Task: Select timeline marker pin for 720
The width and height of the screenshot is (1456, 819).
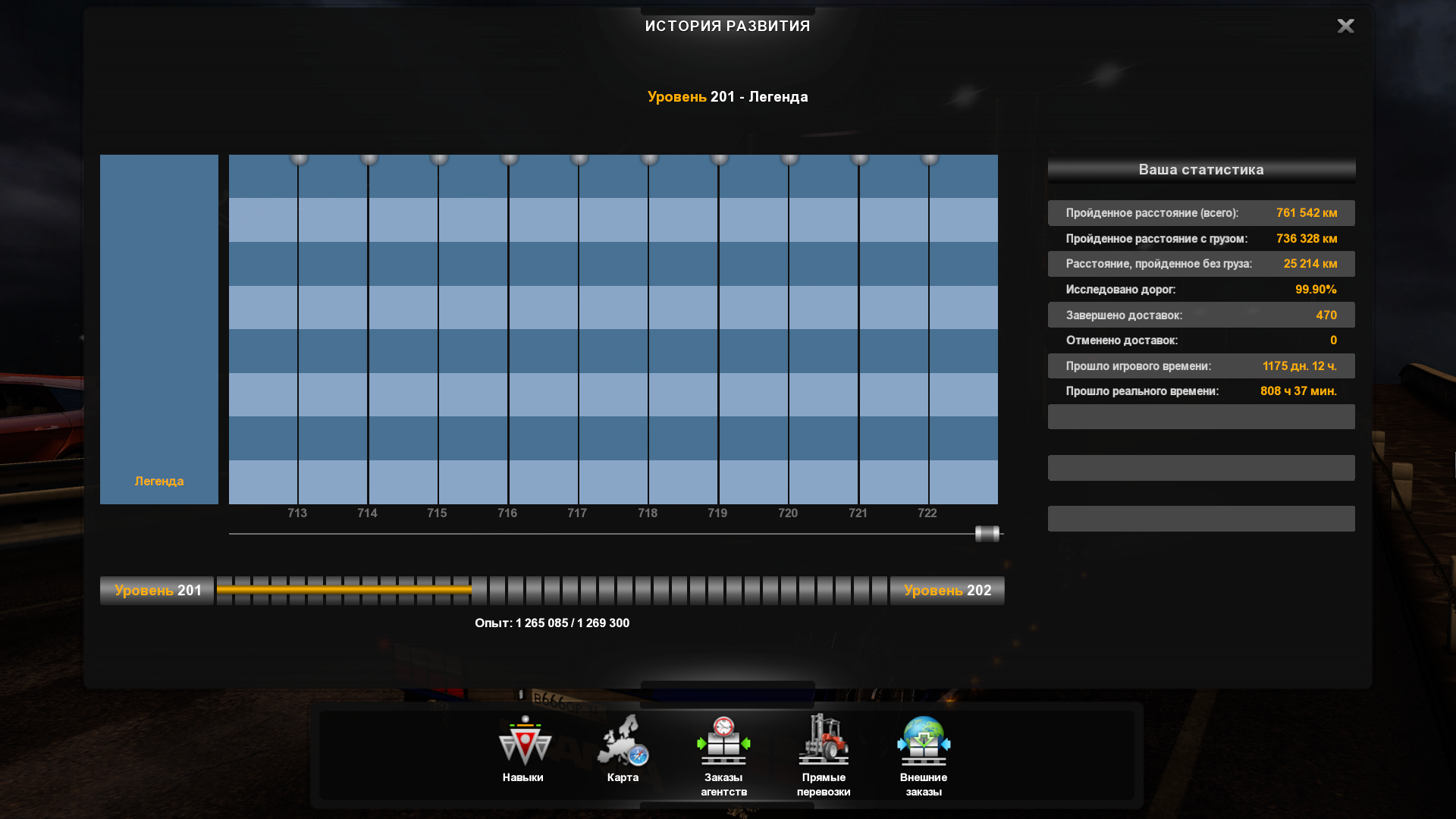Action: [x=789, y=158]
